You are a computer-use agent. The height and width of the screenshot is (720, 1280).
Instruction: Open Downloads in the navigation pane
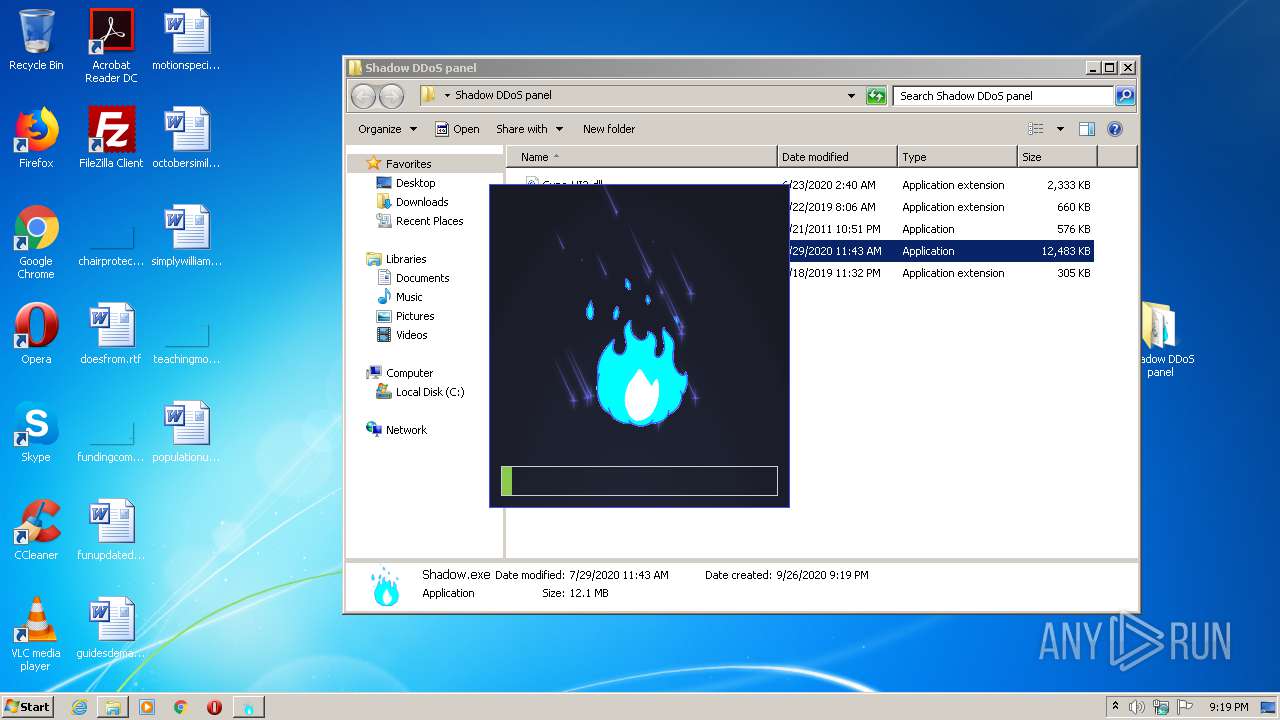[x=421, y=202]
